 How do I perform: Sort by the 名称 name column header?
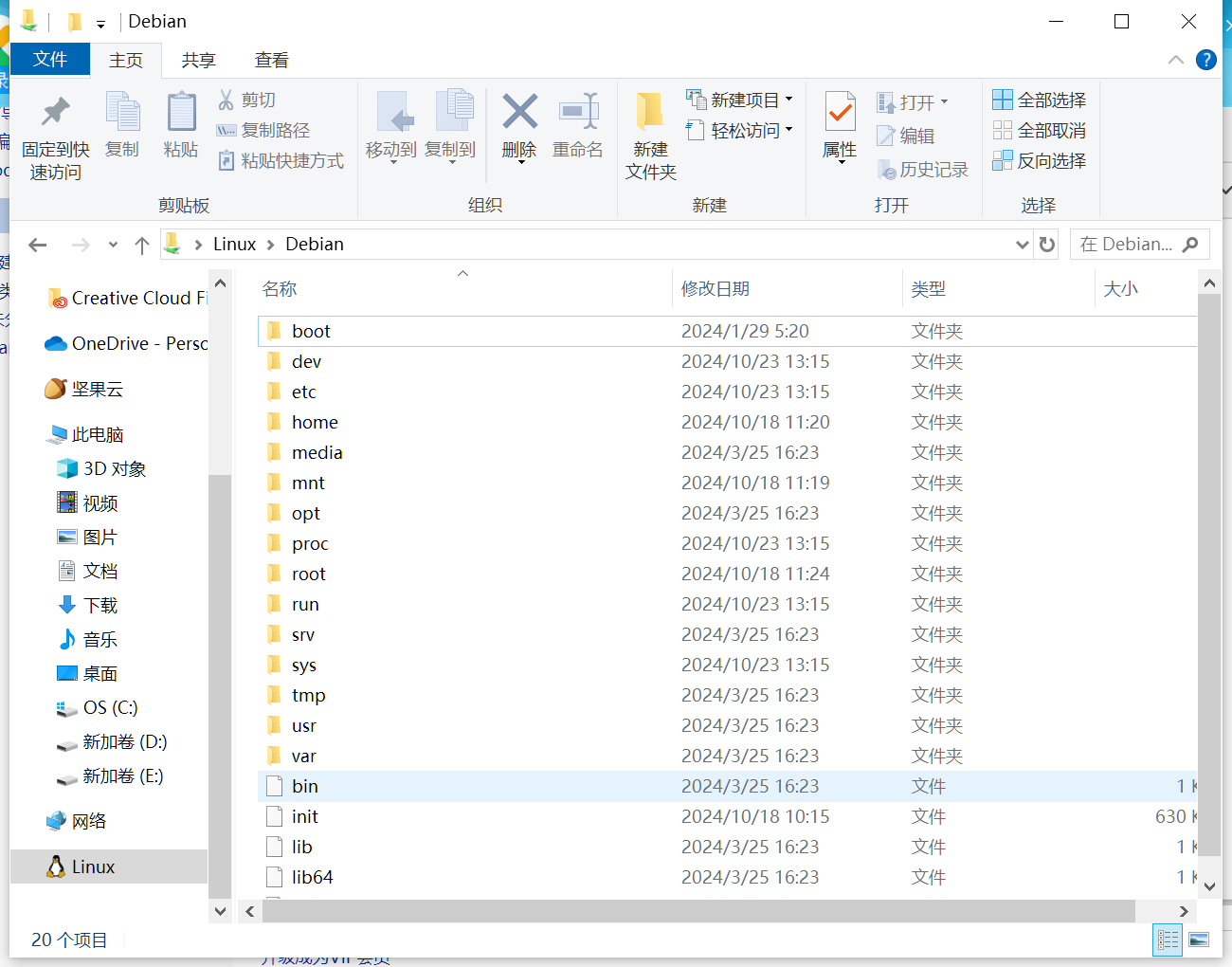[x=463, y=289]
